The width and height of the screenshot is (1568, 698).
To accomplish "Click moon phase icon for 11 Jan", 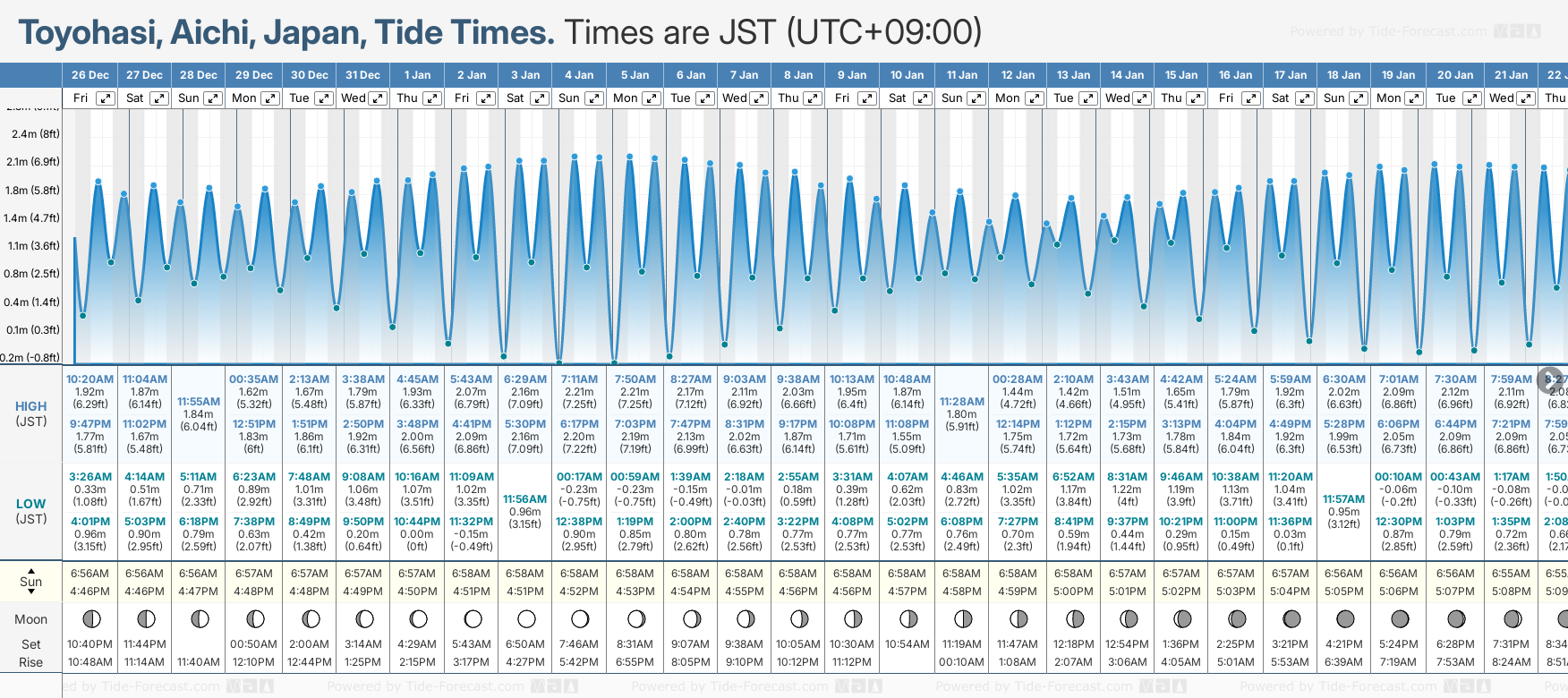I will pos(963,618).
